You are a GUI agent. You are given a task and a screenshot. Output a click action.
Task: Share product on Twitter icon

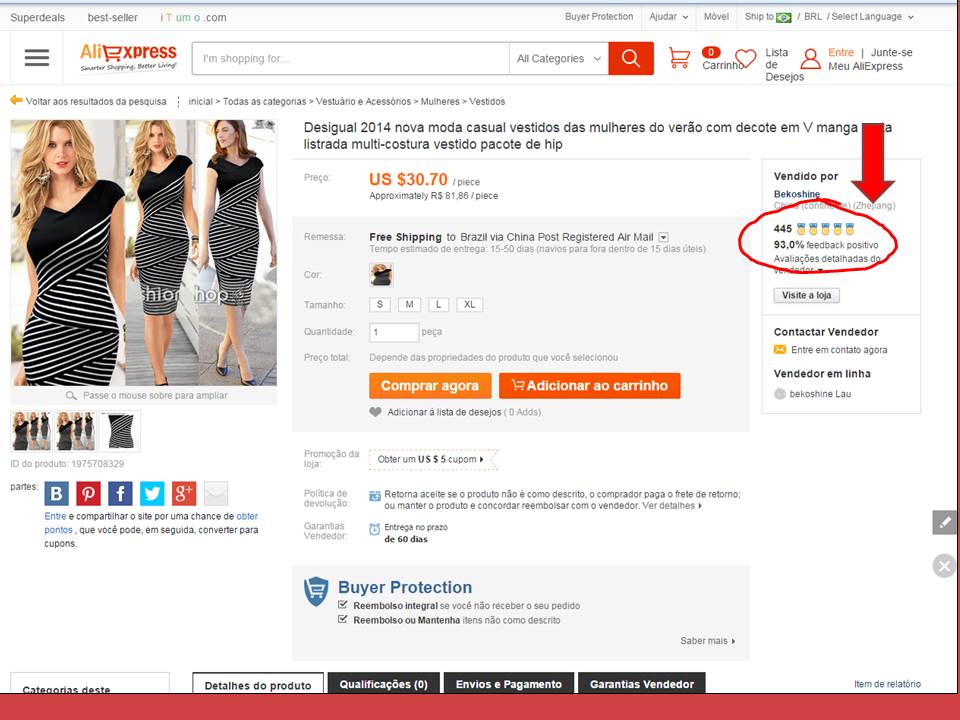152,493
